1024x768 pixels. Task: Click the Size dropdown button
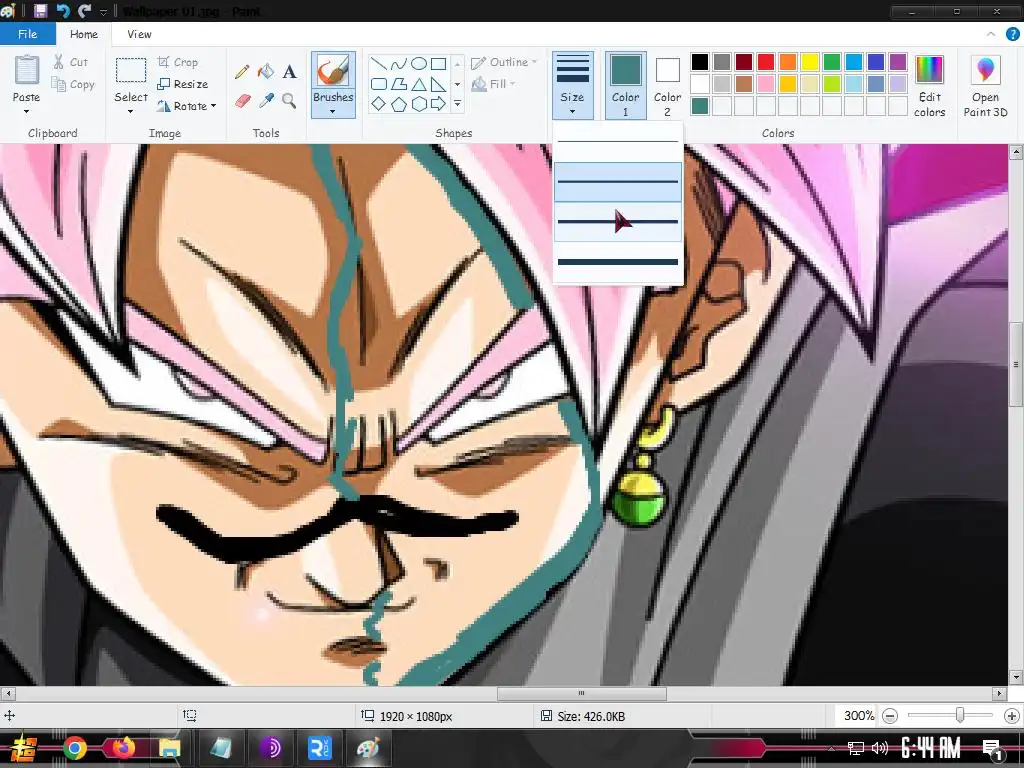[x=573, y=86]
